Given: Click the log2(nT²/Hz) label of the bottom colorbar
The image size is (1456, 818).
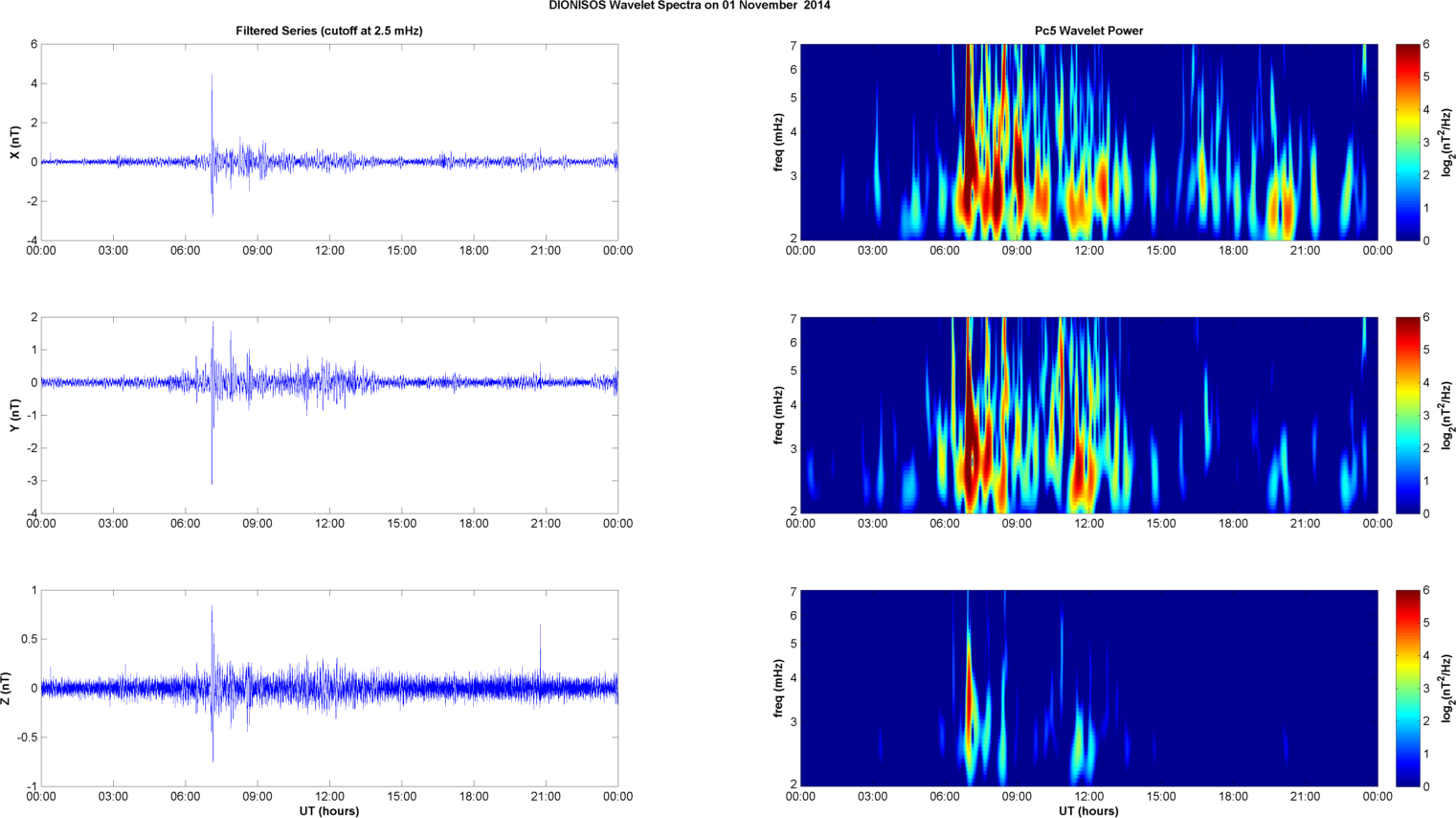Looking at the screenshot, I should [x=1447, y=688].
